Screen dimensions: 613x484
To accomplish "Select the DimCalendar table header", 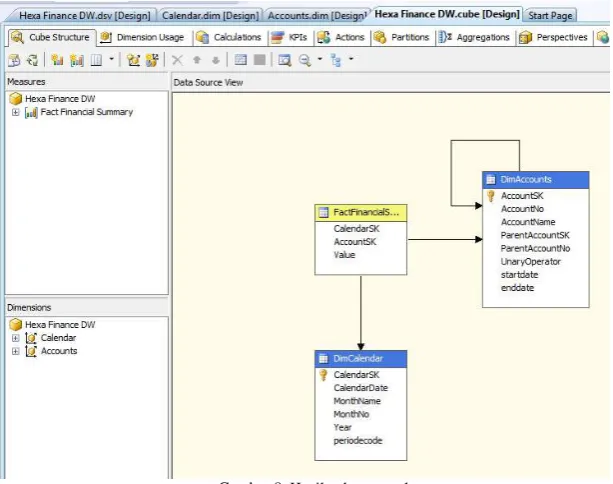I will (x=360, y=359).
